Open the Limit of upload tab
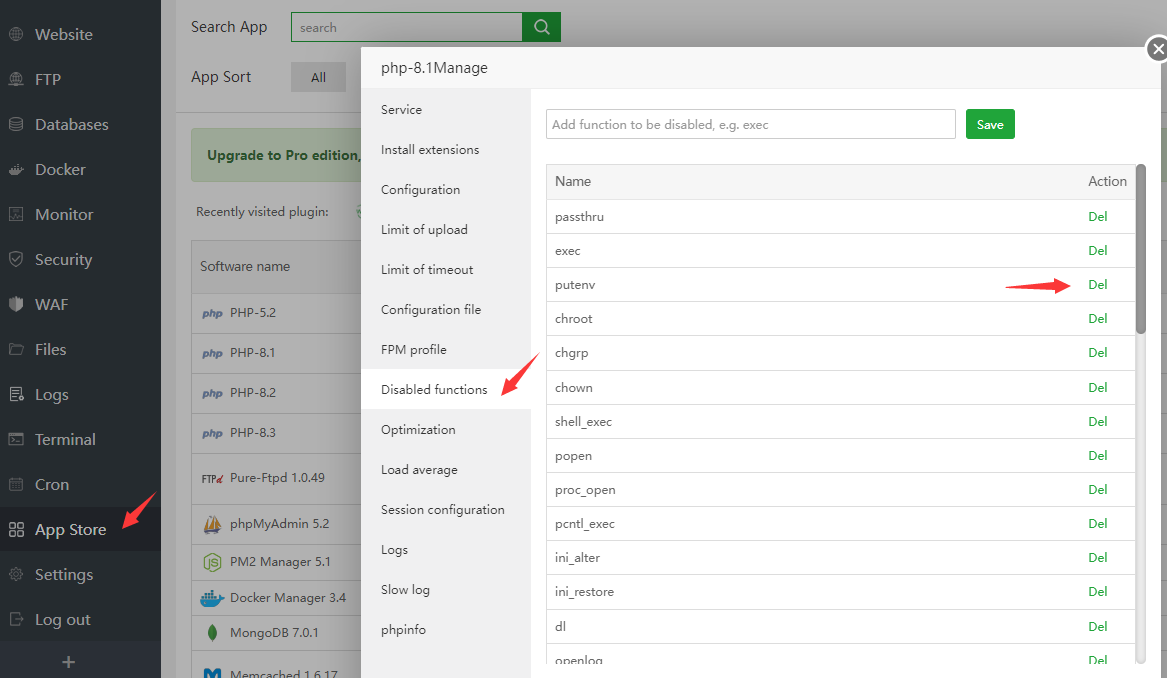1167x678 pixels. coord(446,230)
